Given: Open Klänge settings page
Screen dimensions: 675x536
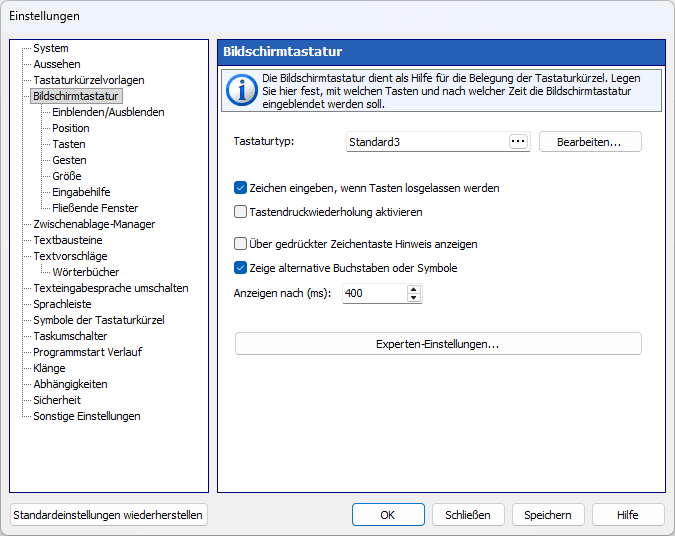Looking at the screenshot, I should [x=49, y=368].
